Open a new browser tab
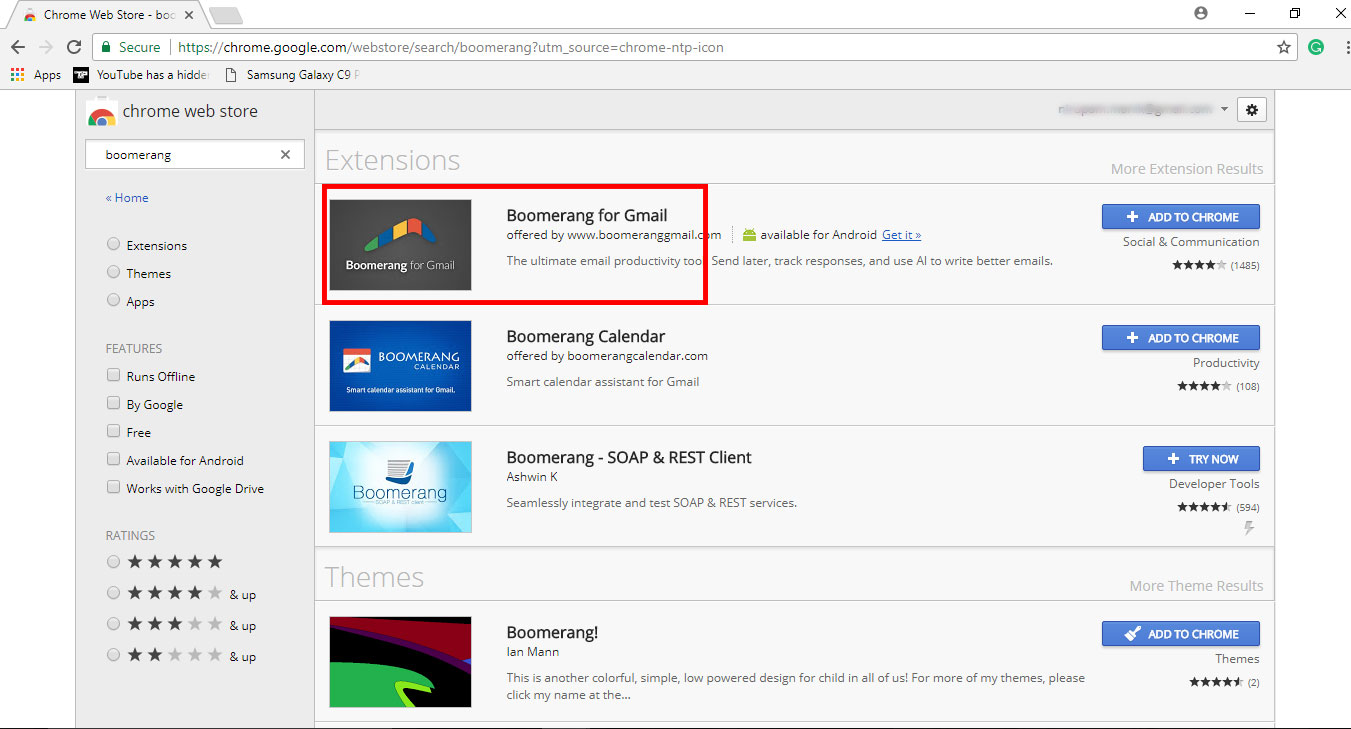The image size is (1351, 729). point(227,15)
